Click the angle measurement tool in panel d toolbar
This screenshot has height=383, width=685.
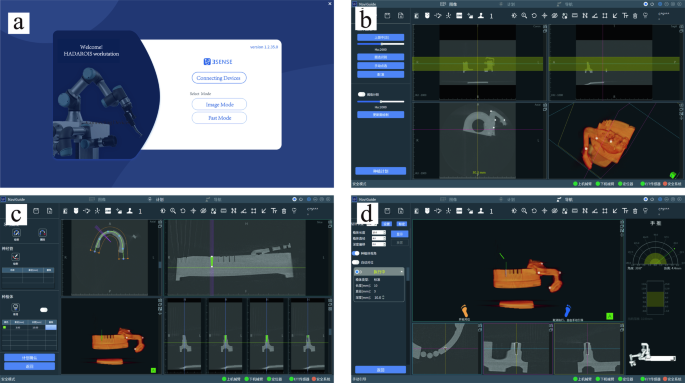pos(595,211)
